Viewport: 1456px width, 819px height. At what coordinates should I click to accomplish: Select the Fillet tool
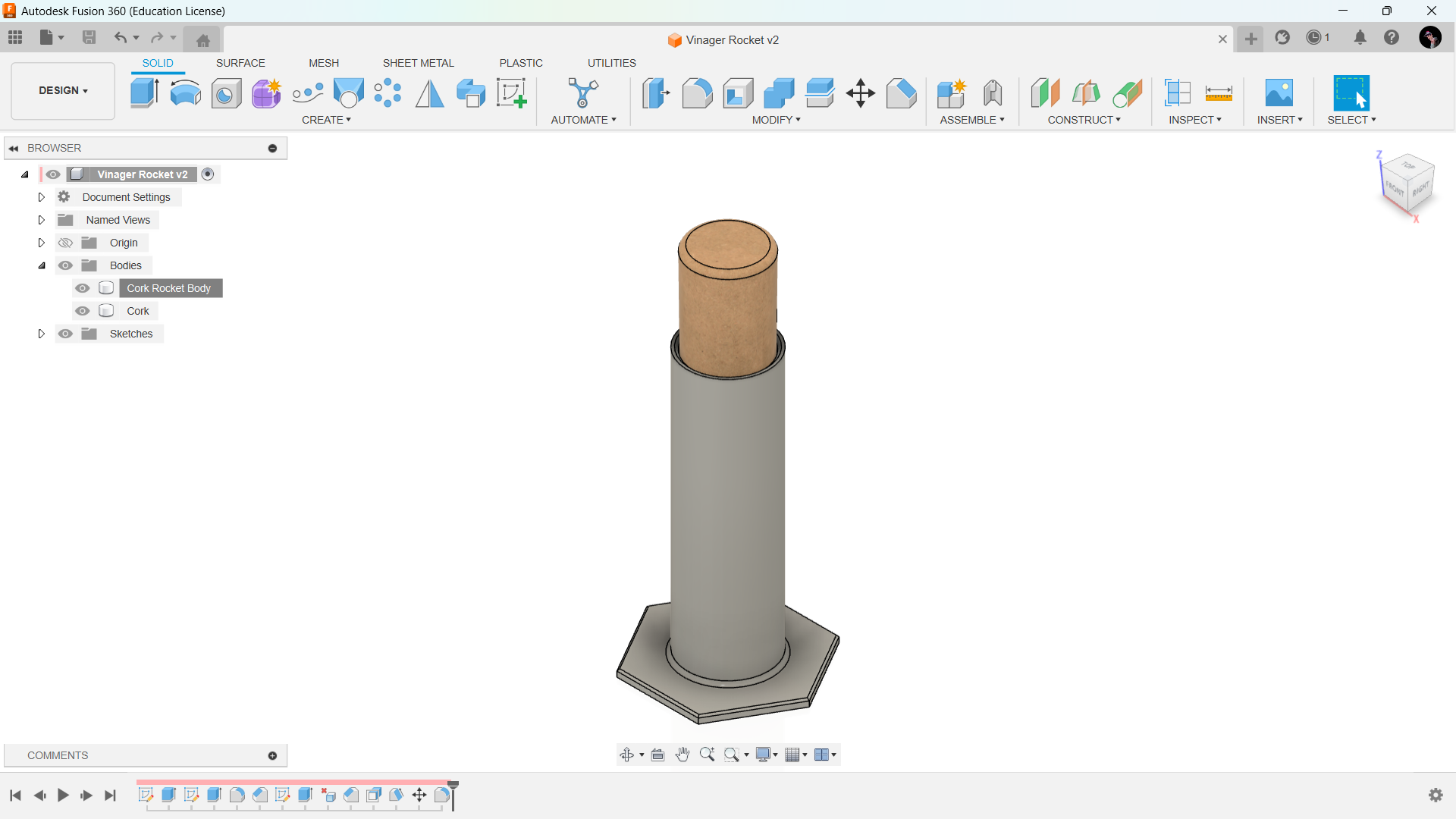tap(698, 93)
